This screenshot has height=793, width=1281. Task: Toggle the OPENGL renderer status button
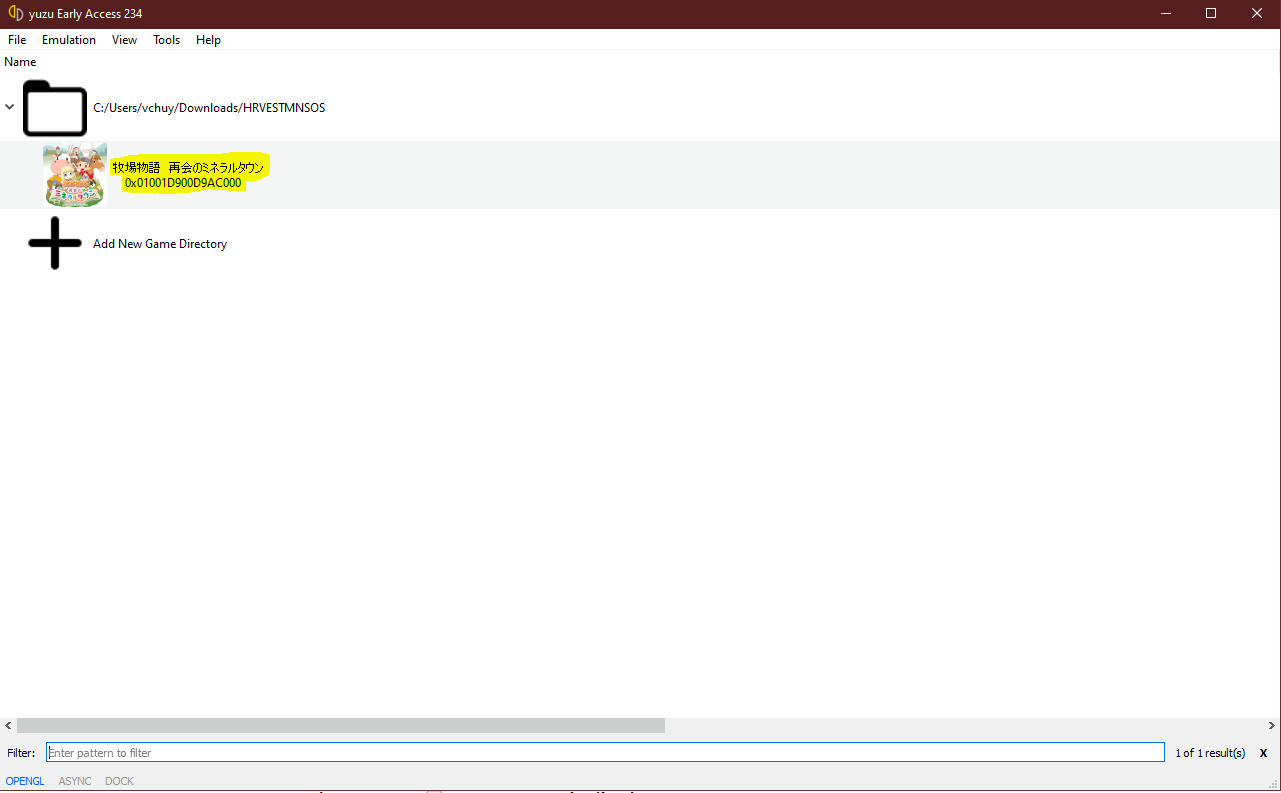coord(25,781)
